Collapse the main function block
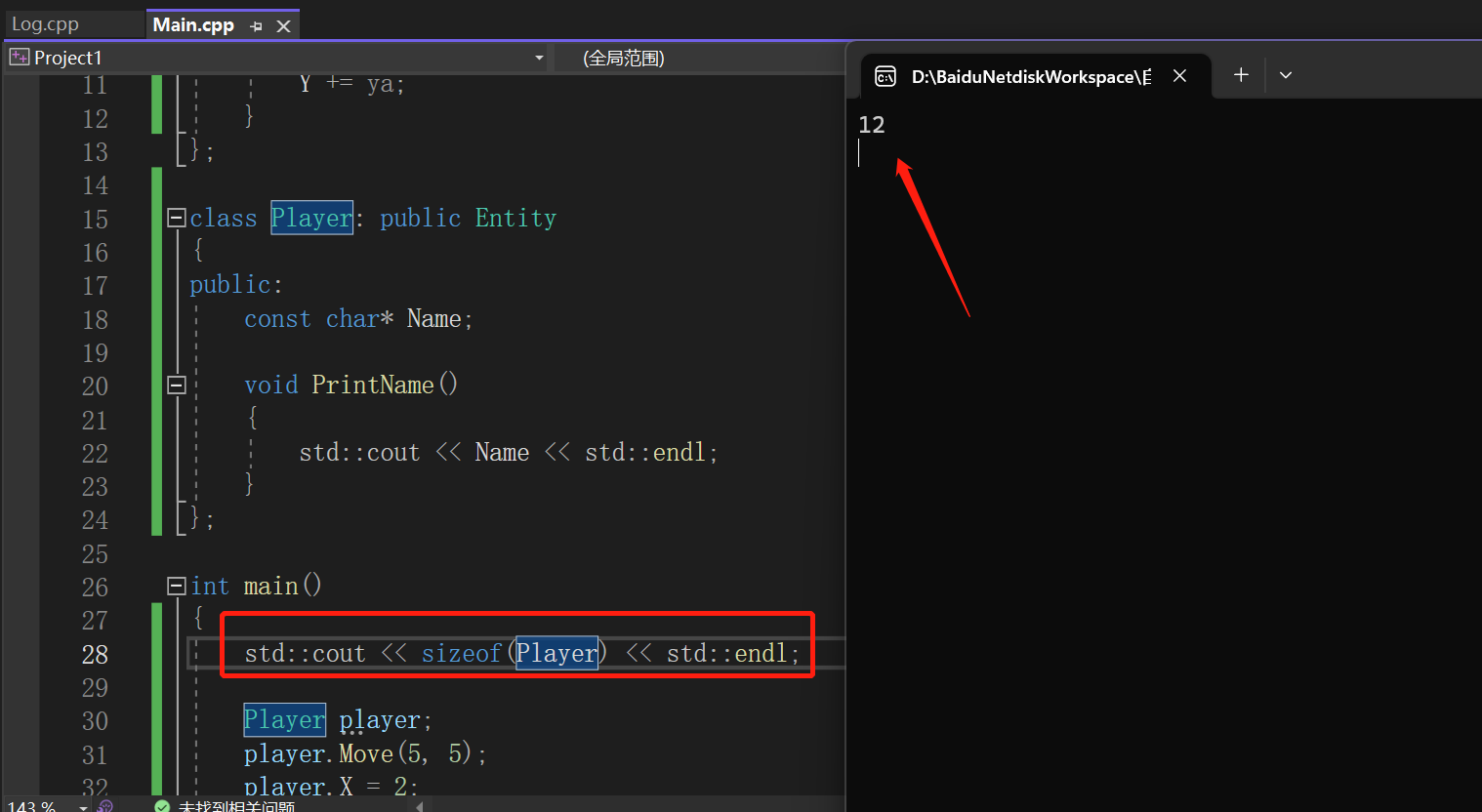The image size is (1482, 812). (x=177, y=586)
